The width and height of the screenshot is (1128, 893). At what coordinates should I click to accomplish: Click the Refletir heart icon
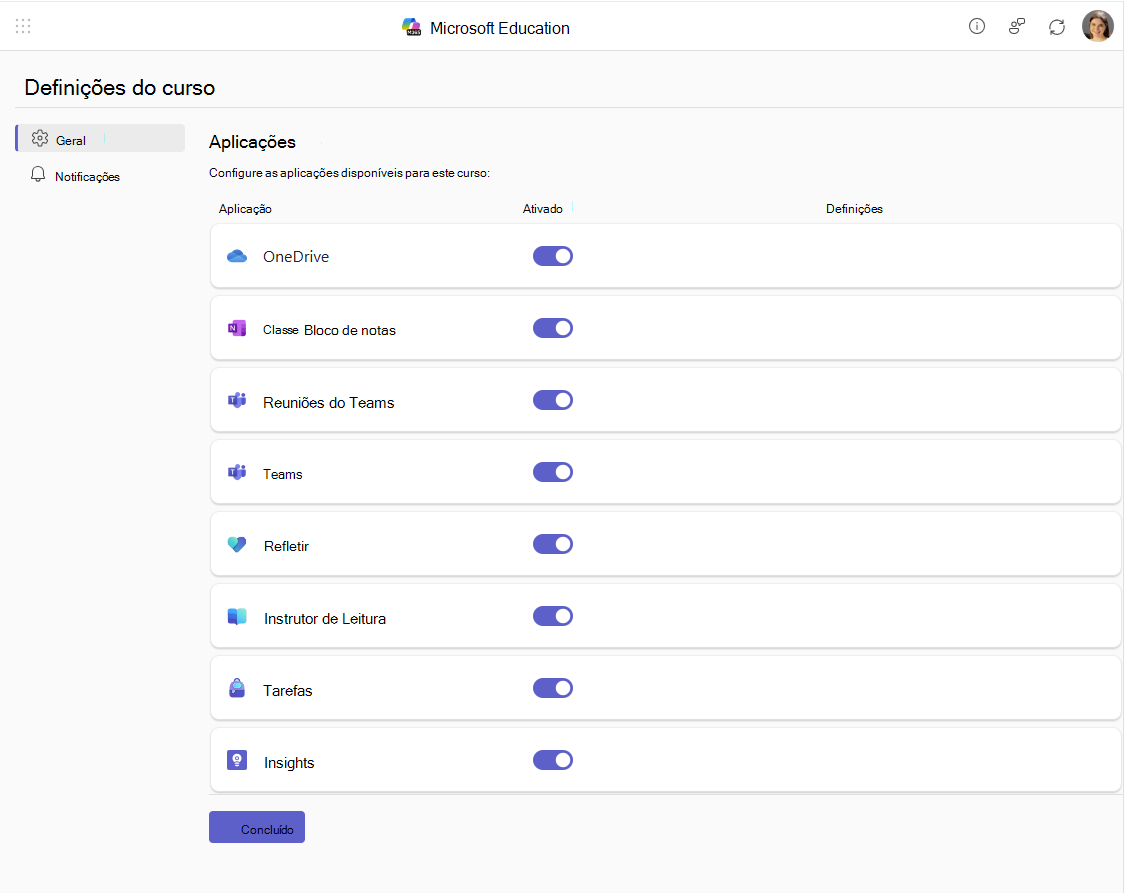237,545
